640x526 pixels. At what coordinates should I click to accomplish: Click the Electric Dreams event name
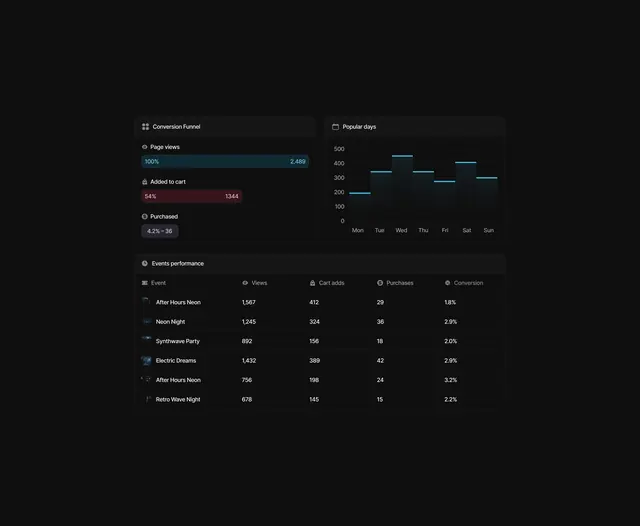(x=176, y=360)
